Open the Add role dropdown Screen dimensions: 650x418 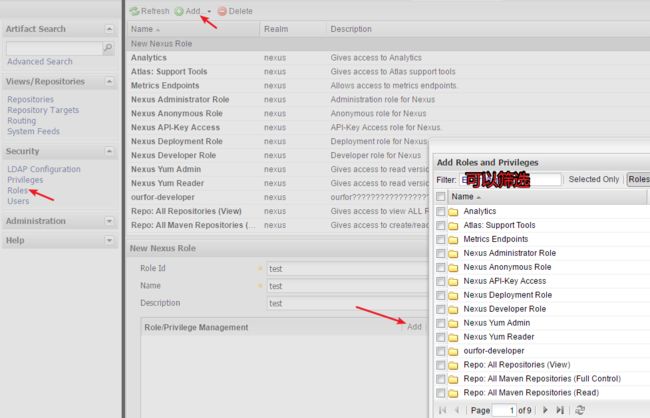pyautogui.click(x=209, y=11)
